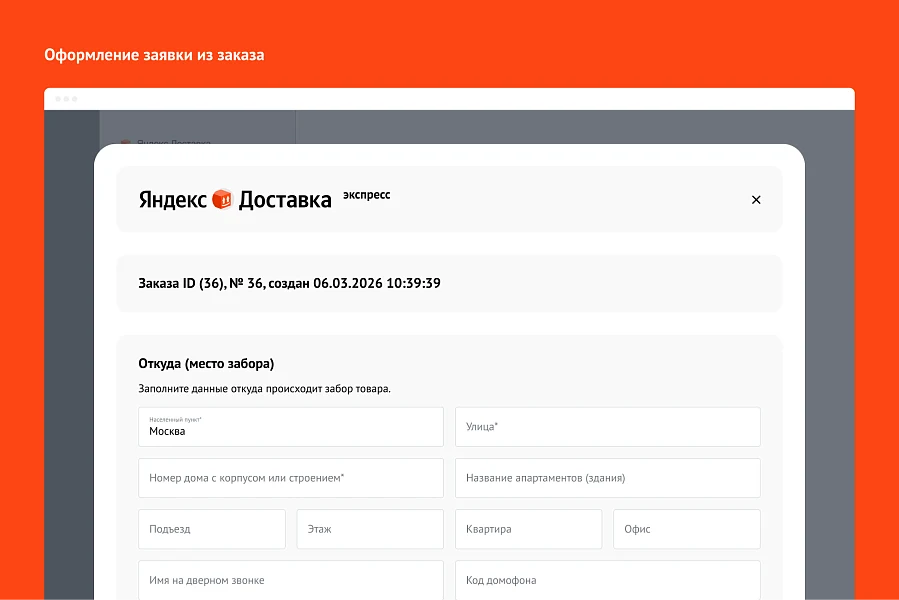Click the Оформление заявки из заказа title
This screenshot has width=899, height=600.
click(154, 55)
